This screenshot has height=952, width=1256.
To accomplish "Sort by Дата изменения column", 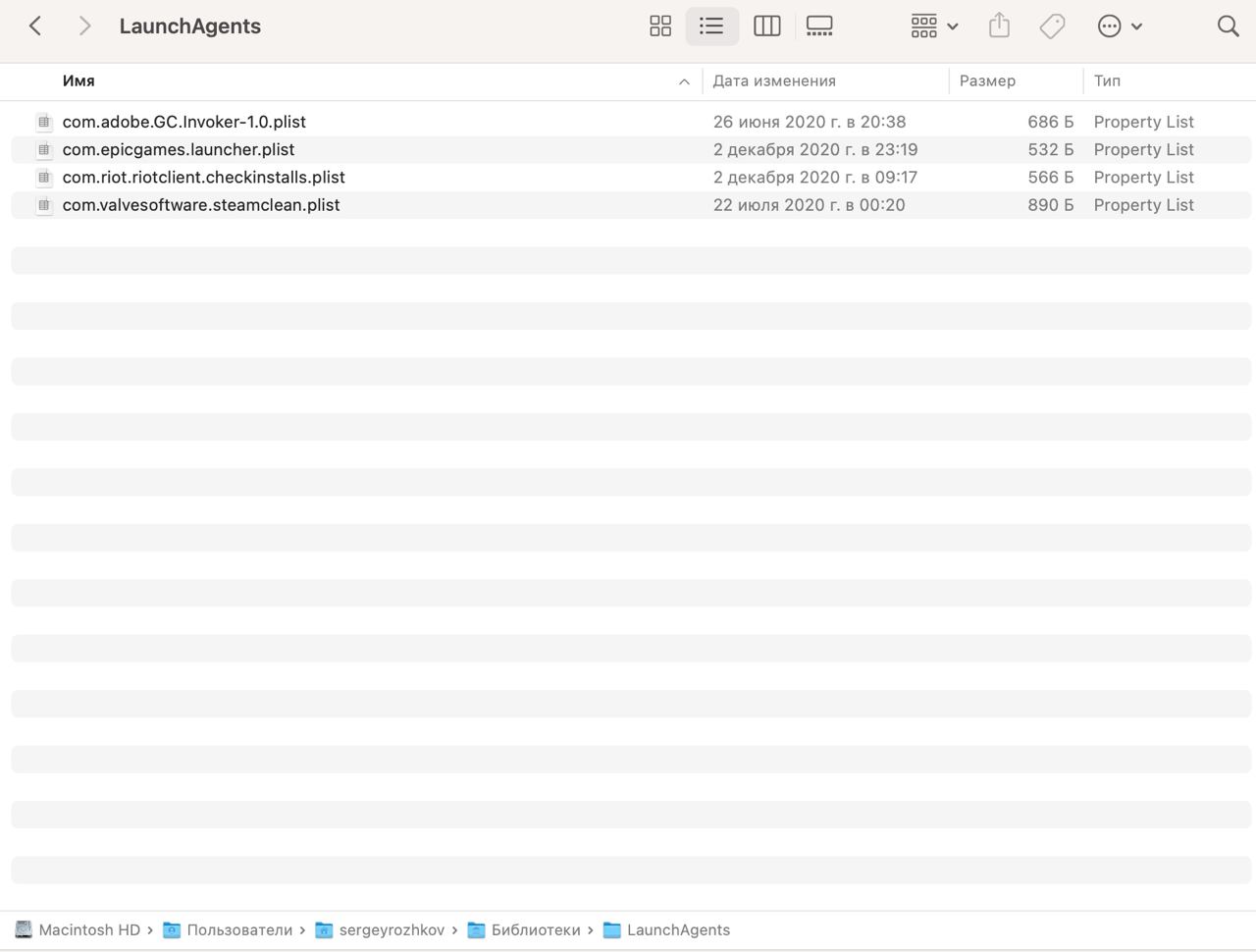I will tap(774, 81).
